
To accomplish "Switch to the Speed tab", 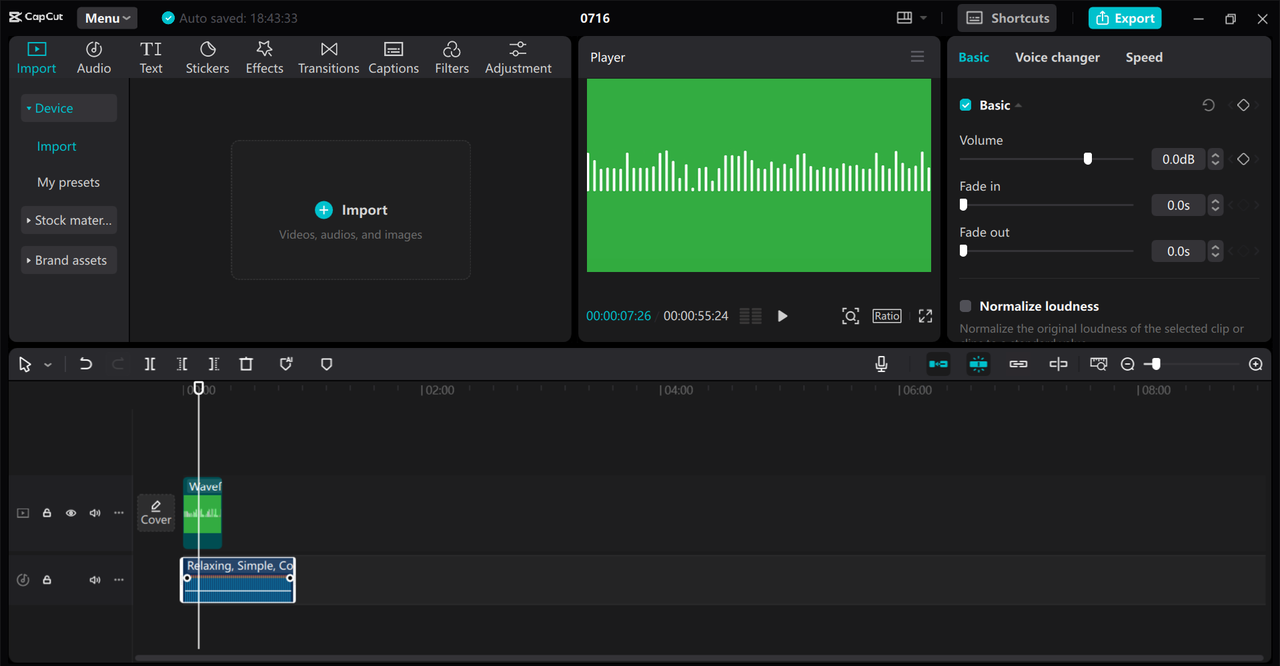I will pyautogui.click(x=1144, y=57).
